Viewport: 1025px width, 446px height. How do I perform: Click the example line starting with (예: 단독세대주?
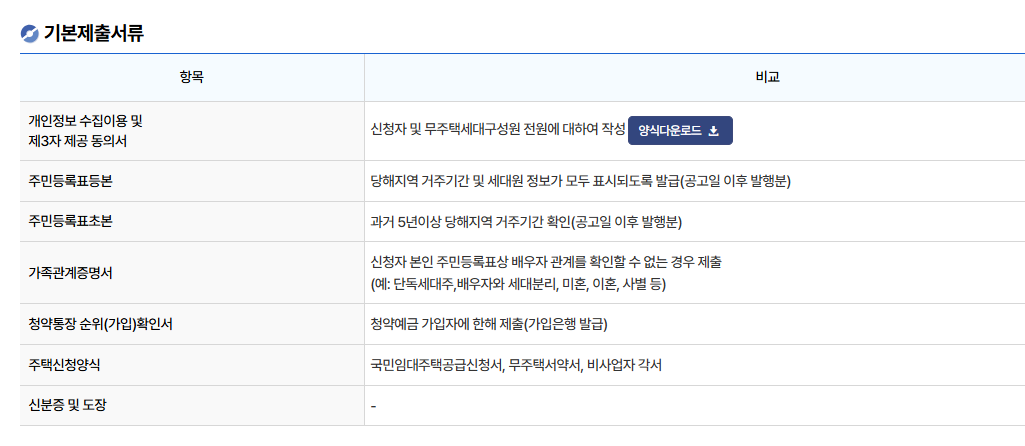pos(518,285)
